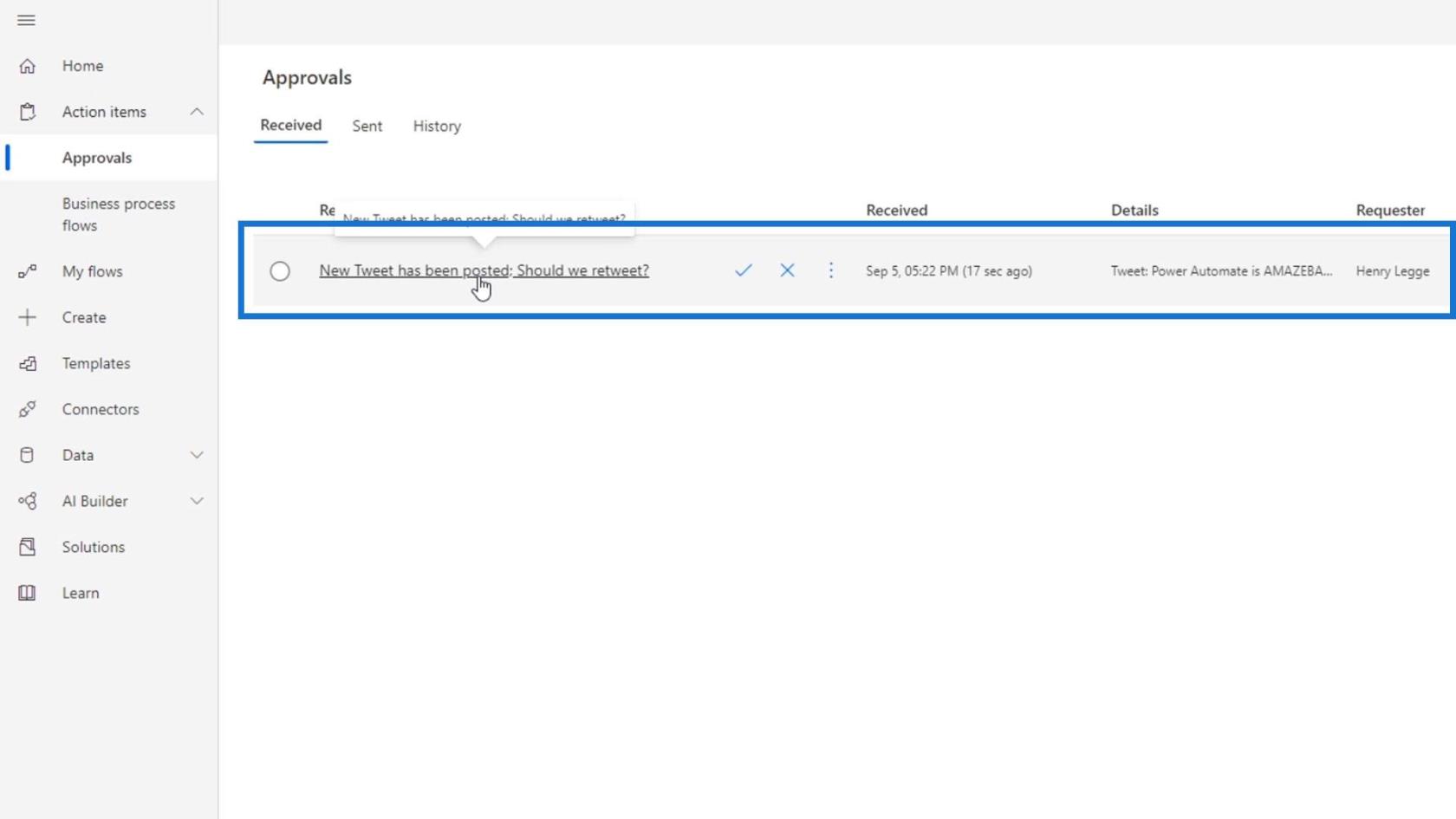
Task: Open the My flows page
Action: 92,271
